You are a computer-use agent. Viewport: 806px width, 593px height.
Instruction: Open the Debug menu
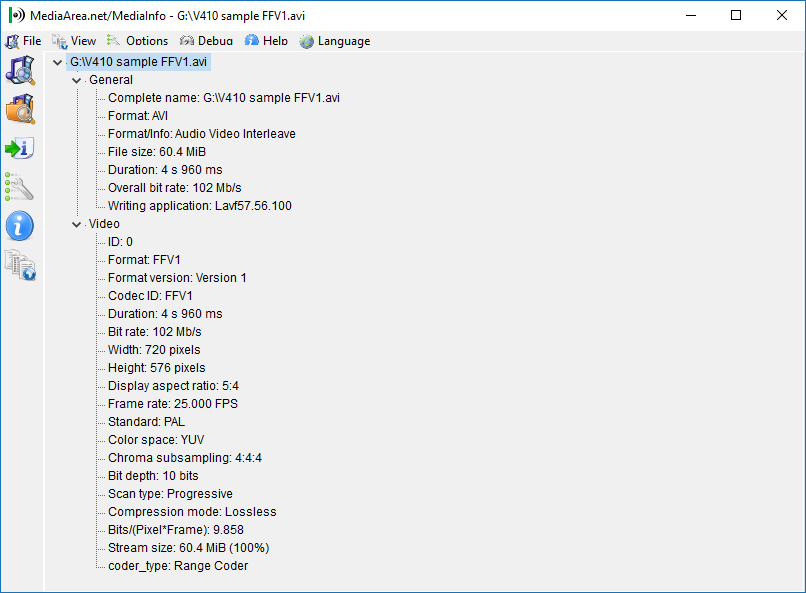(215, 41)
